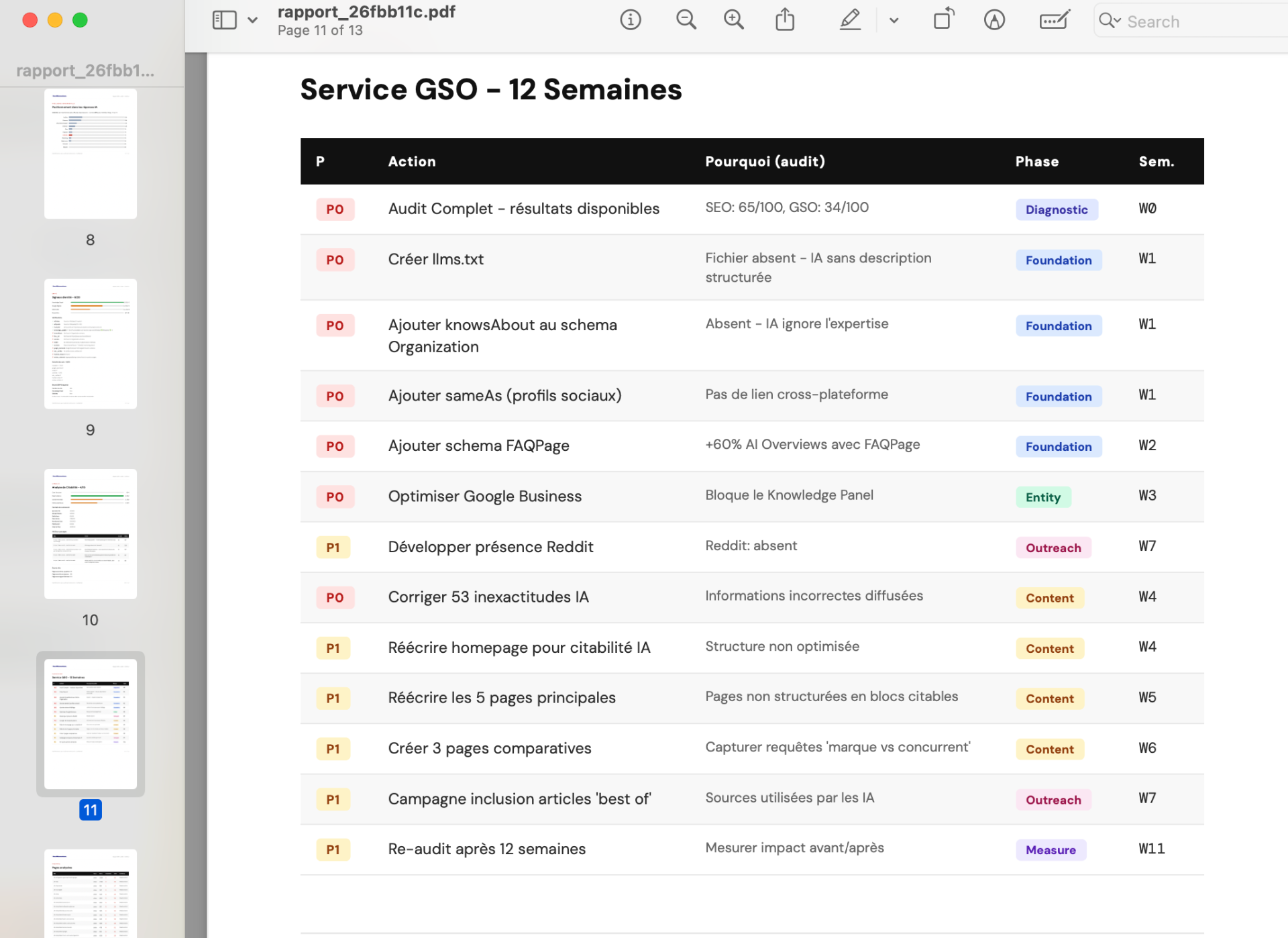Rotate the page left
The height and width of the screenshot is (938, 1288).
[x=944, y=19]
